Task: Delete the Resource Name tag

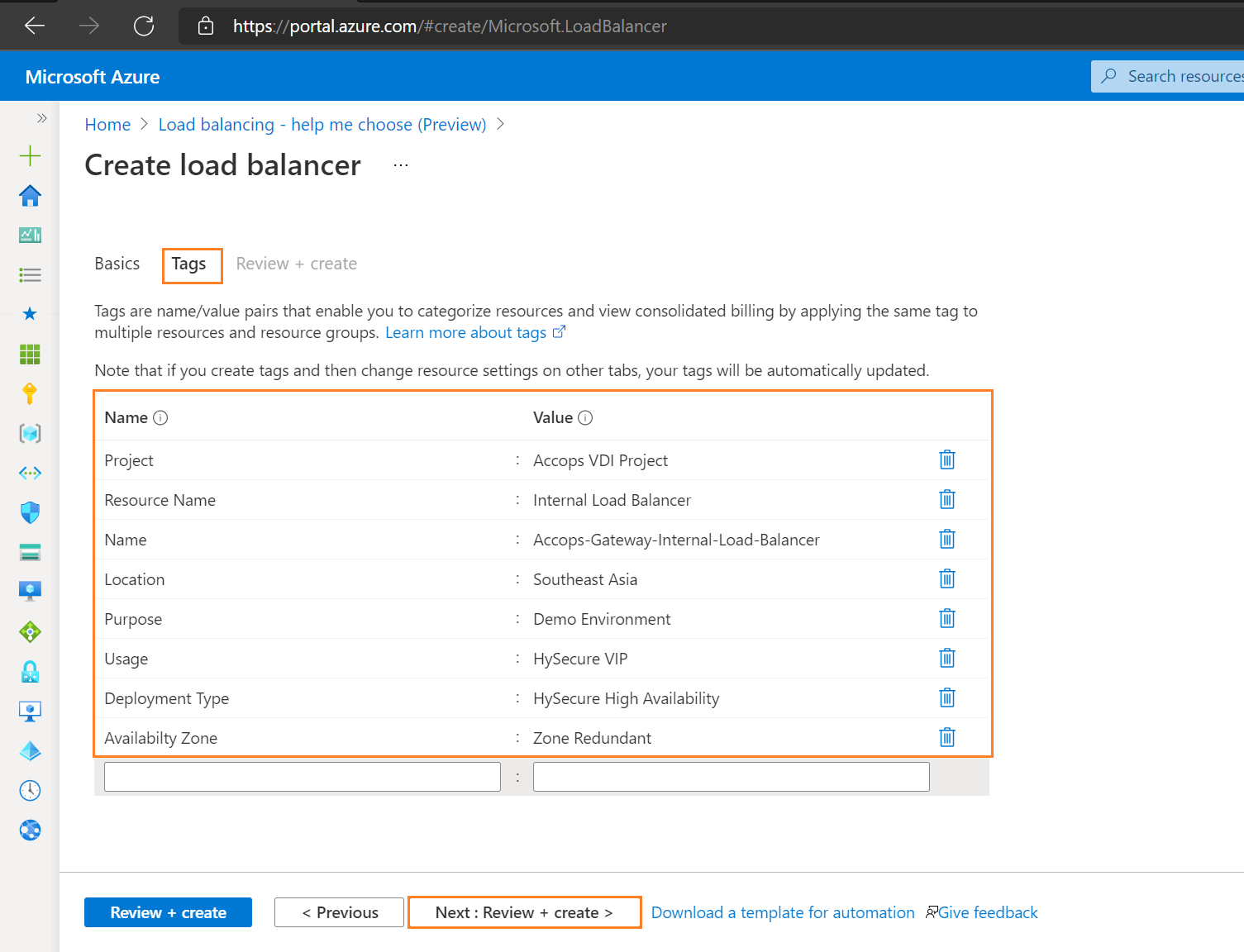Action: tap(947, 499)
